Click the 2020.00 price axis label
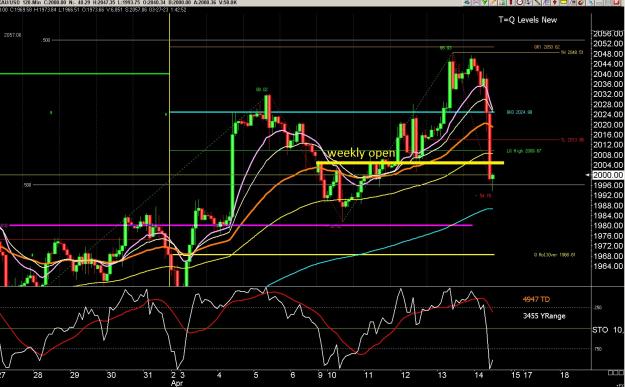625x387 pixels. (608, 125)
